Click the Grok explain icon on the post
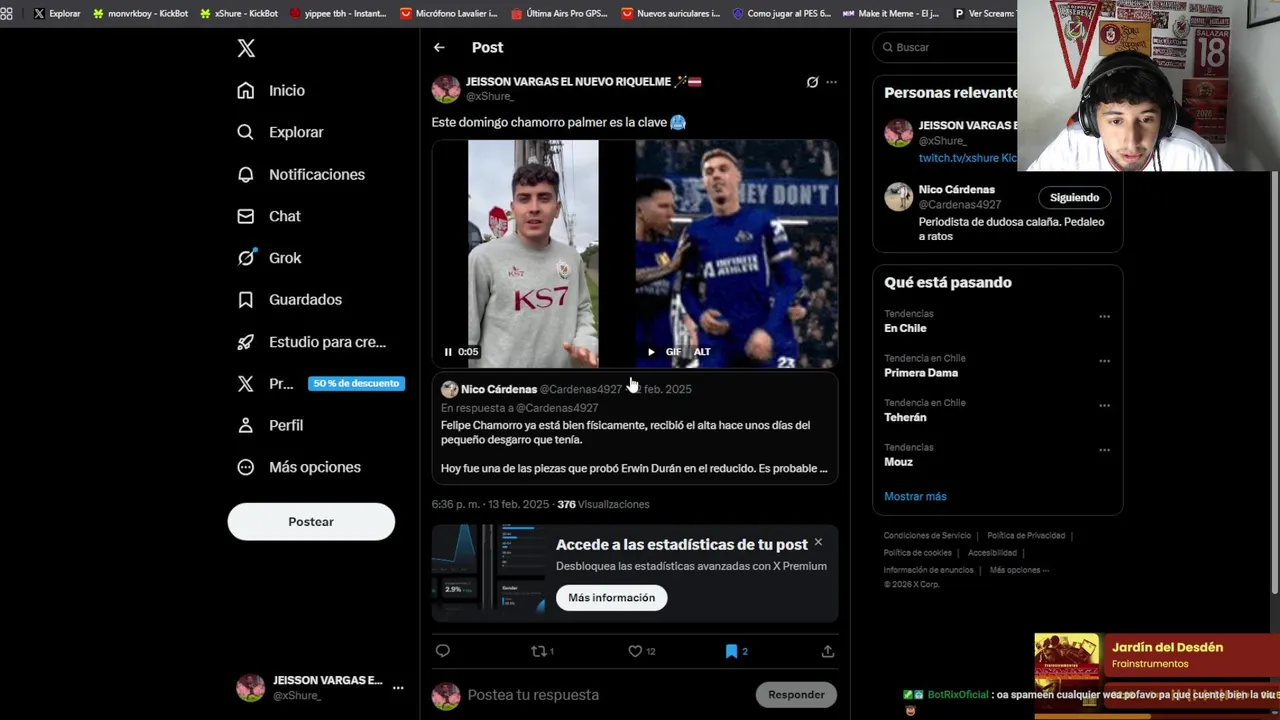The height and width of the screenshot is (720, 1280). (x=812, y=82)
